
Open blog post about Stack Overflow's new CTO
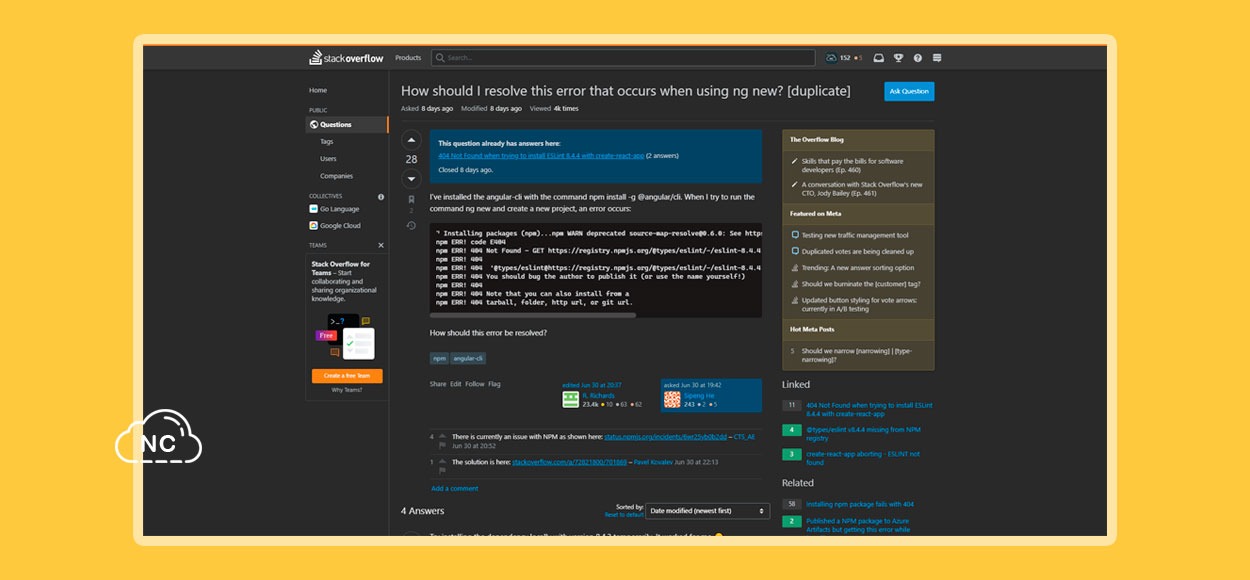pyautogui.click(x=862, y=189)
